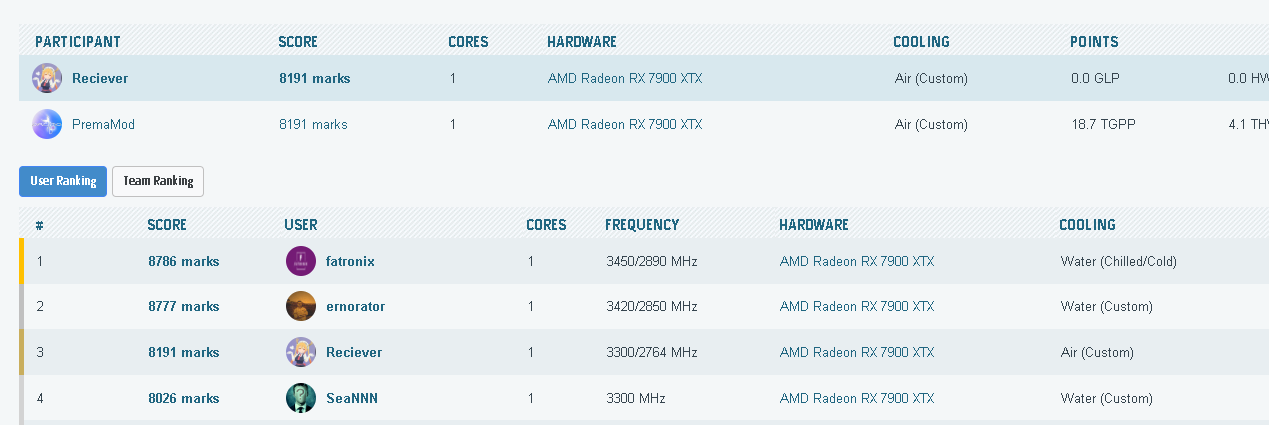Sort by the SCORE column header in the ranking
Image resolution: width=1269 pixels, height=425 pixels.
[x=167, y=225]
